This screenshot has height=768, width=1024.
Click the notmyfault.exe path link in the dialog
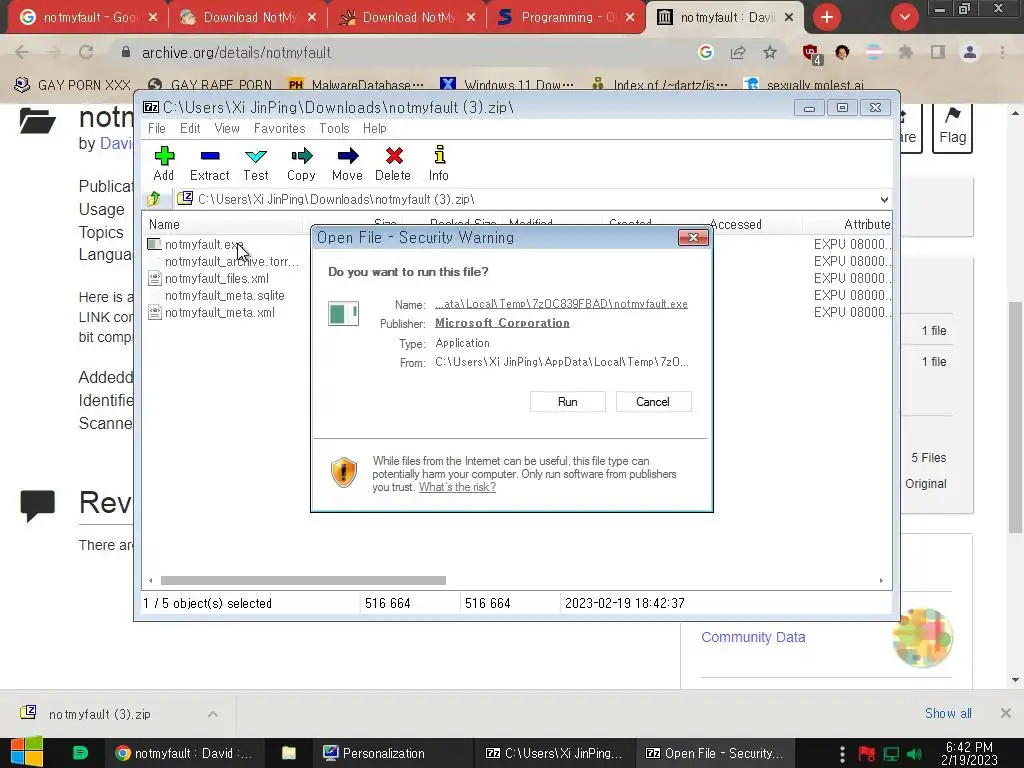[x=562, y=304]
